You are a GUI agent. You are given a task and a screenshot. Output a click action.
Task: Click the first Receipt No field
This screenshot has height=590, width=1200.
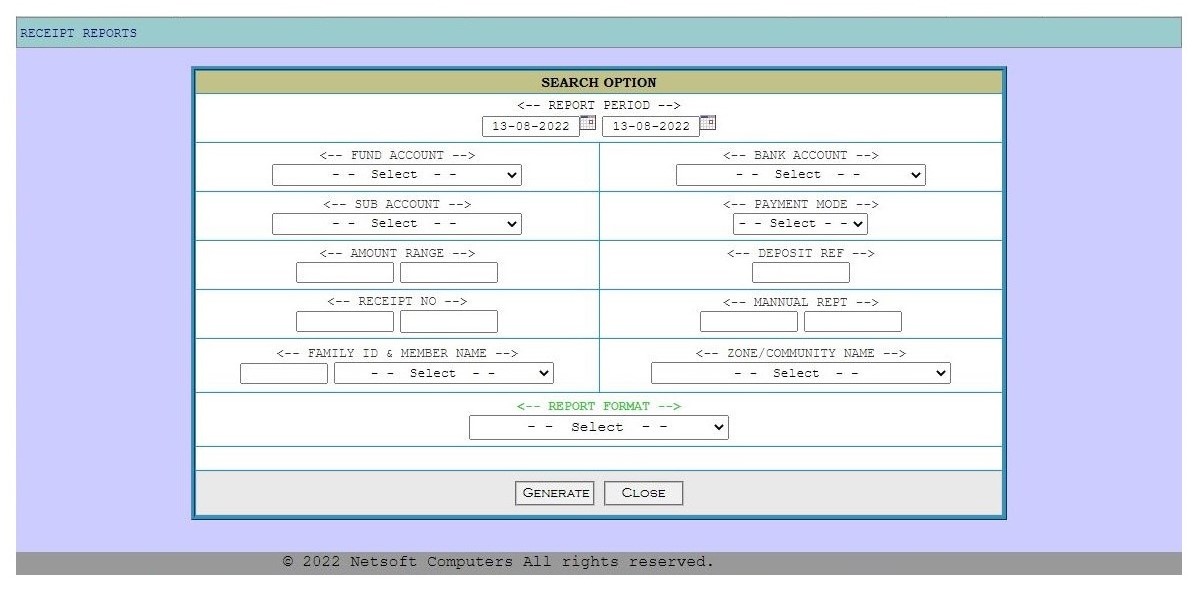[x=345, y=322]
